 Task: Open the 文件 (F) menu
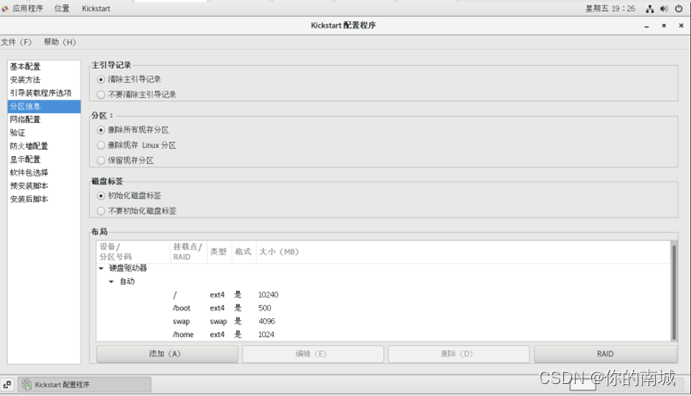click(x=16, y=42)
